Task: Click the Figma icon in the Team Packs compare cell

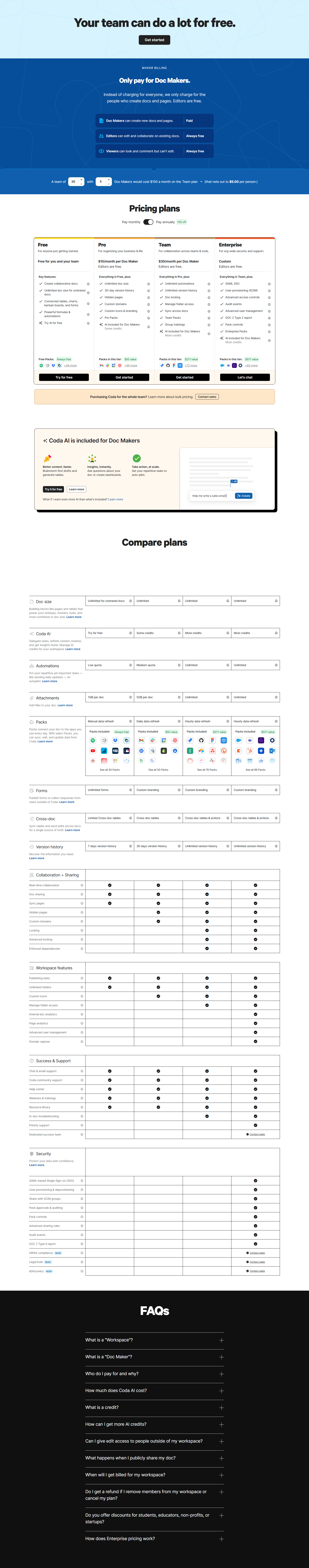Action: [x=212, y=740]
